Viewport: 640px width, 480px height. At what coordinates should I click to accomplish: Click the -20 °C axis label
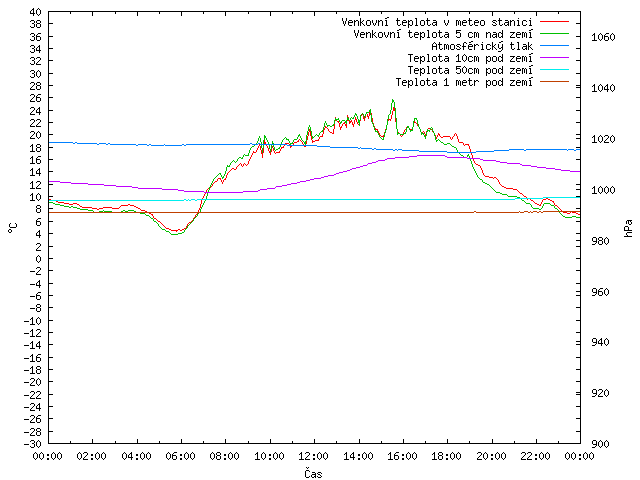33,382
